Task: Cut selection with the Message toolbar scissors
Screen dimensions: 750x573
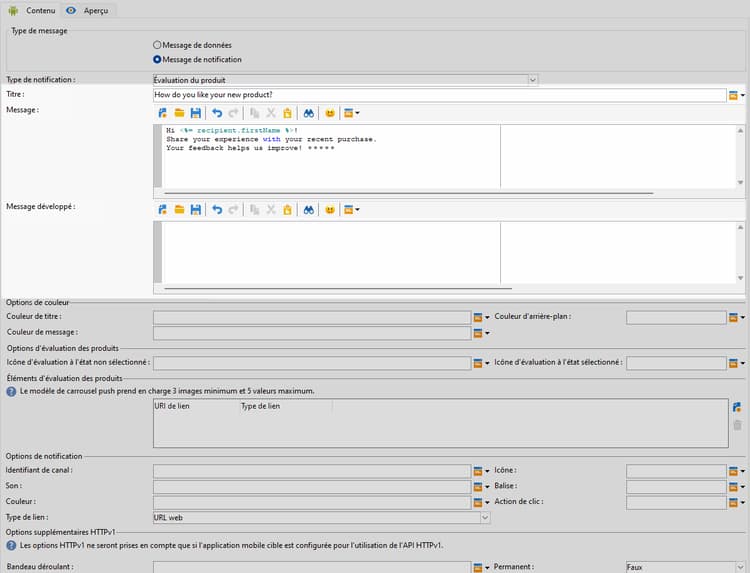Action: (x=271, y=113)
